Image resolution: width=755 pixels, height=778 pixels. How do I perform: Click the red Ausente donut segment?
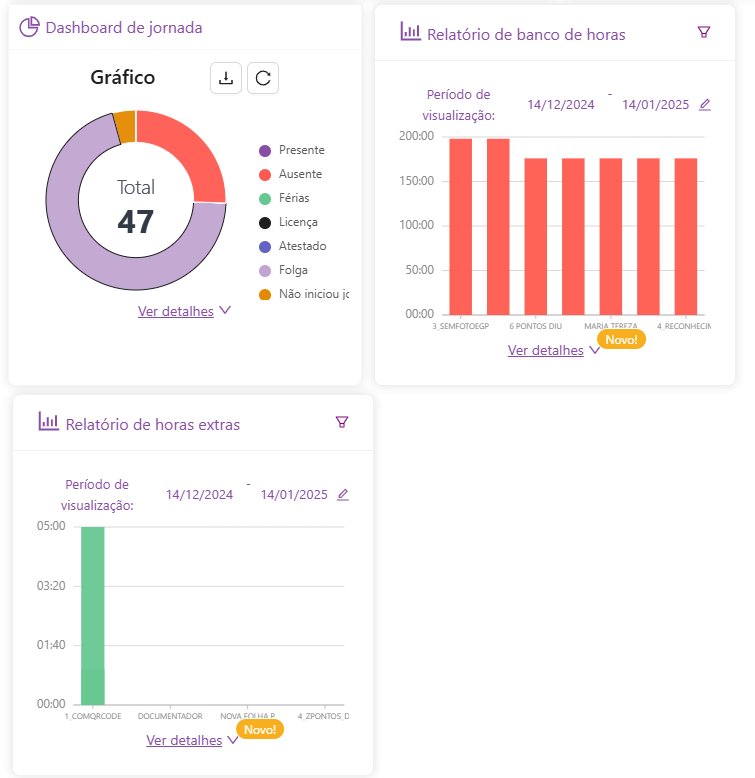pyautogui.click(x=190, y=150)
